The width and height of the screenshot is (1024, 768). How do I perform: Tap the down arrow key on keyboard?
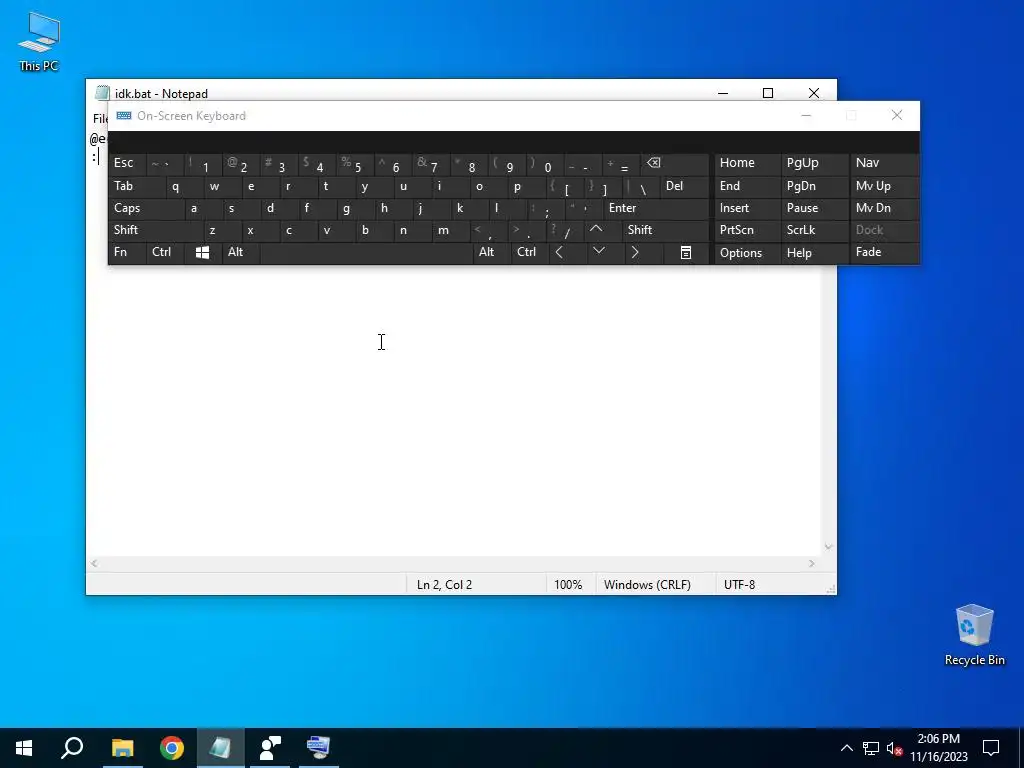pos(598,252)
